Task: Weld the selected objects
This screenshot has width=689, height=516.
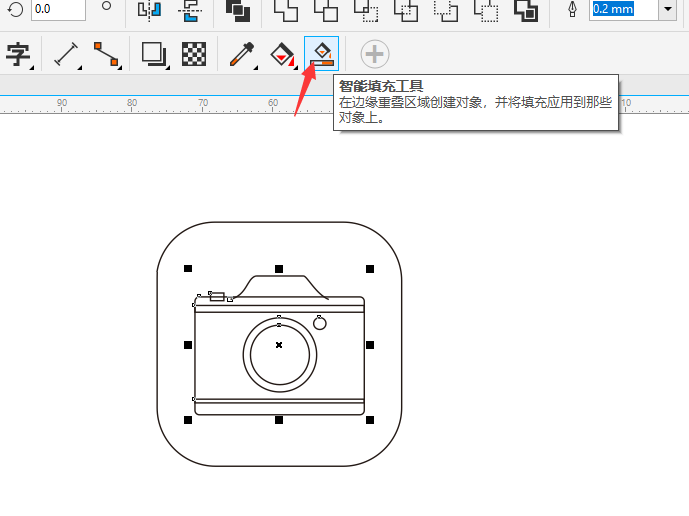Action: click(x=286, y=10)
